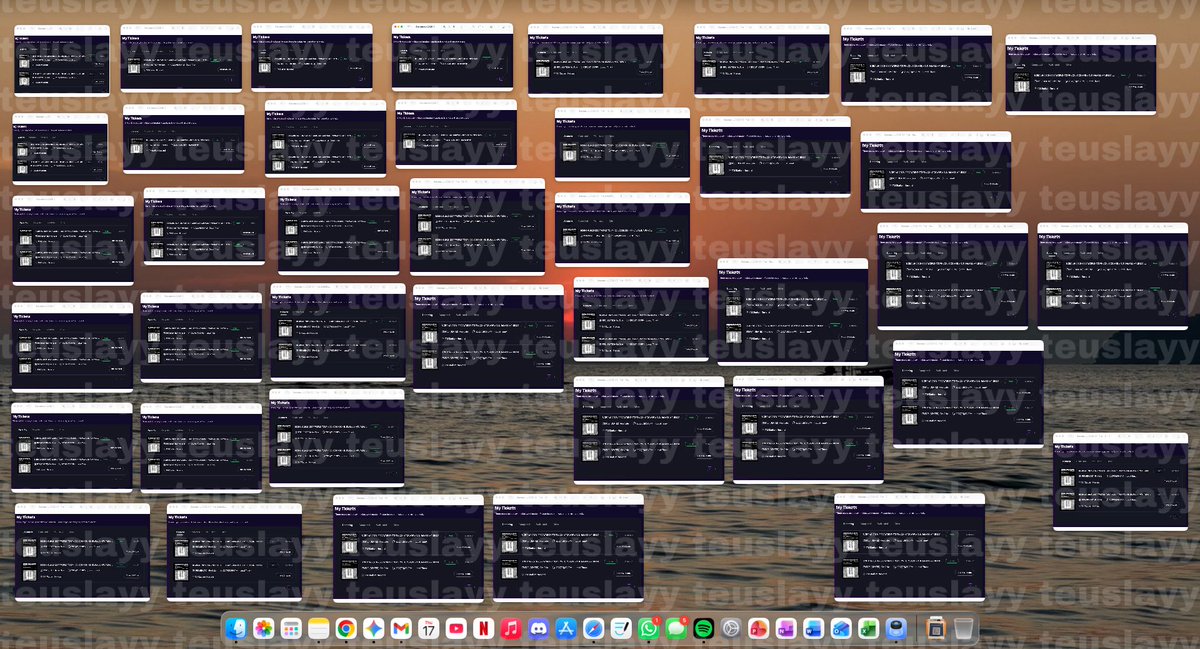1200x649 pixels.
Task: Open Microsoft Word
Action: 813,628
